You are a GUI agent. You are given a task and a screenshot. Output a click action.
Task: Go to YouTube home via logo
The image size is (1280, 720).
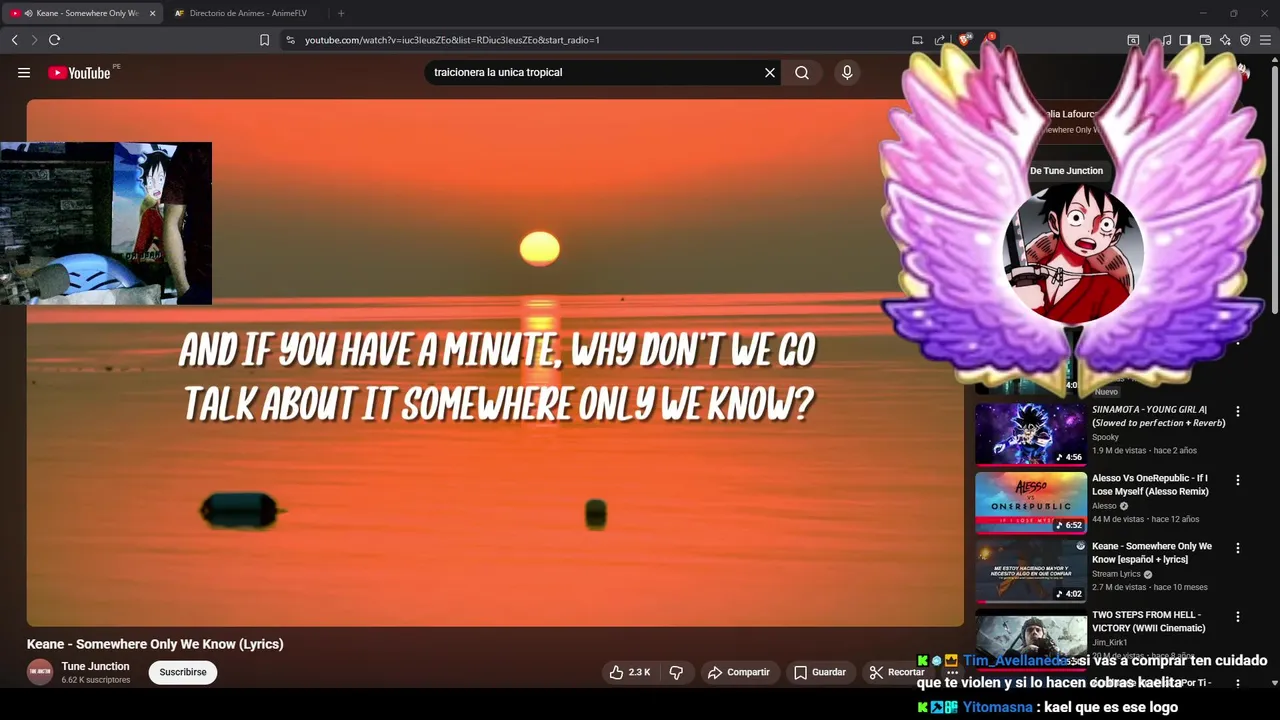pyautogui.click(x=79, y=72)
